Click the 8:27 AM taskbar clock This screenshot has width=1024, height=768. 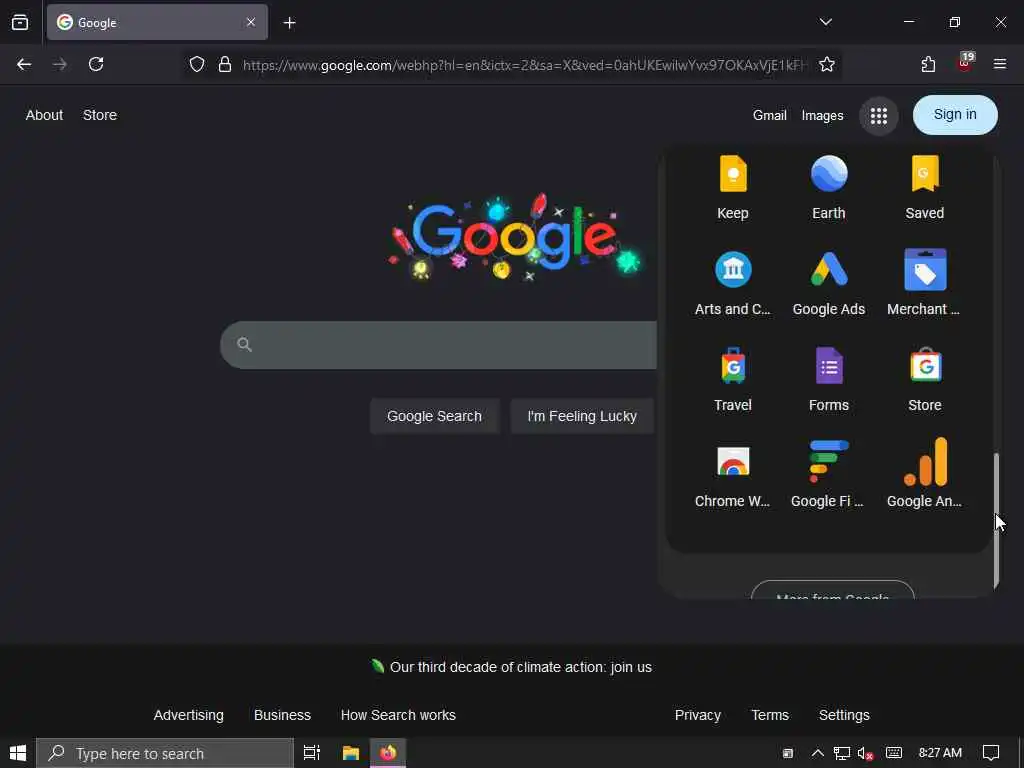pyautogui.click(x=940, y=753)
